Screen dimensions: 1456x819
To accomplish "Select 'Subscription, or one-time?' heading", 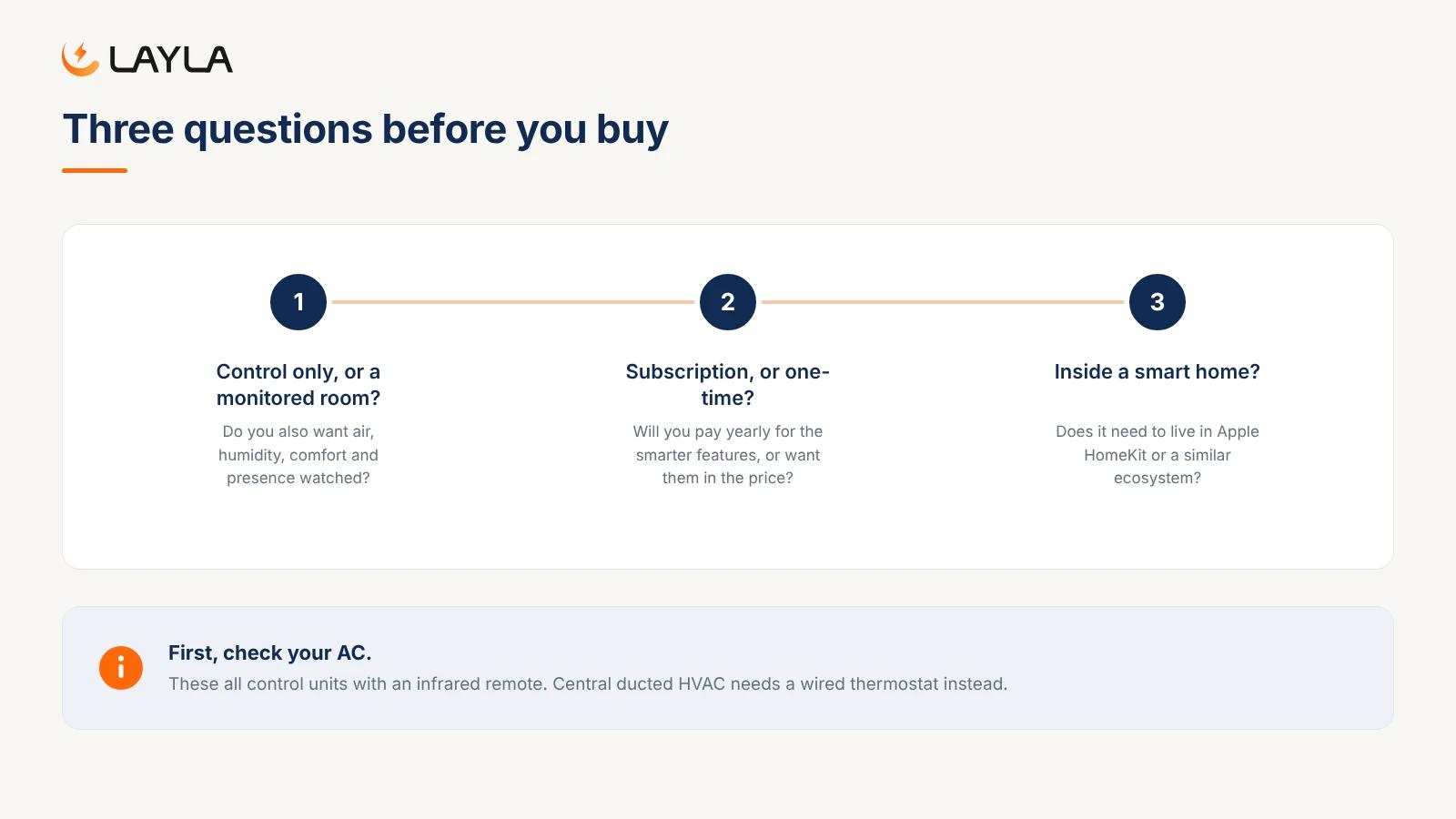I will point(728,385).
